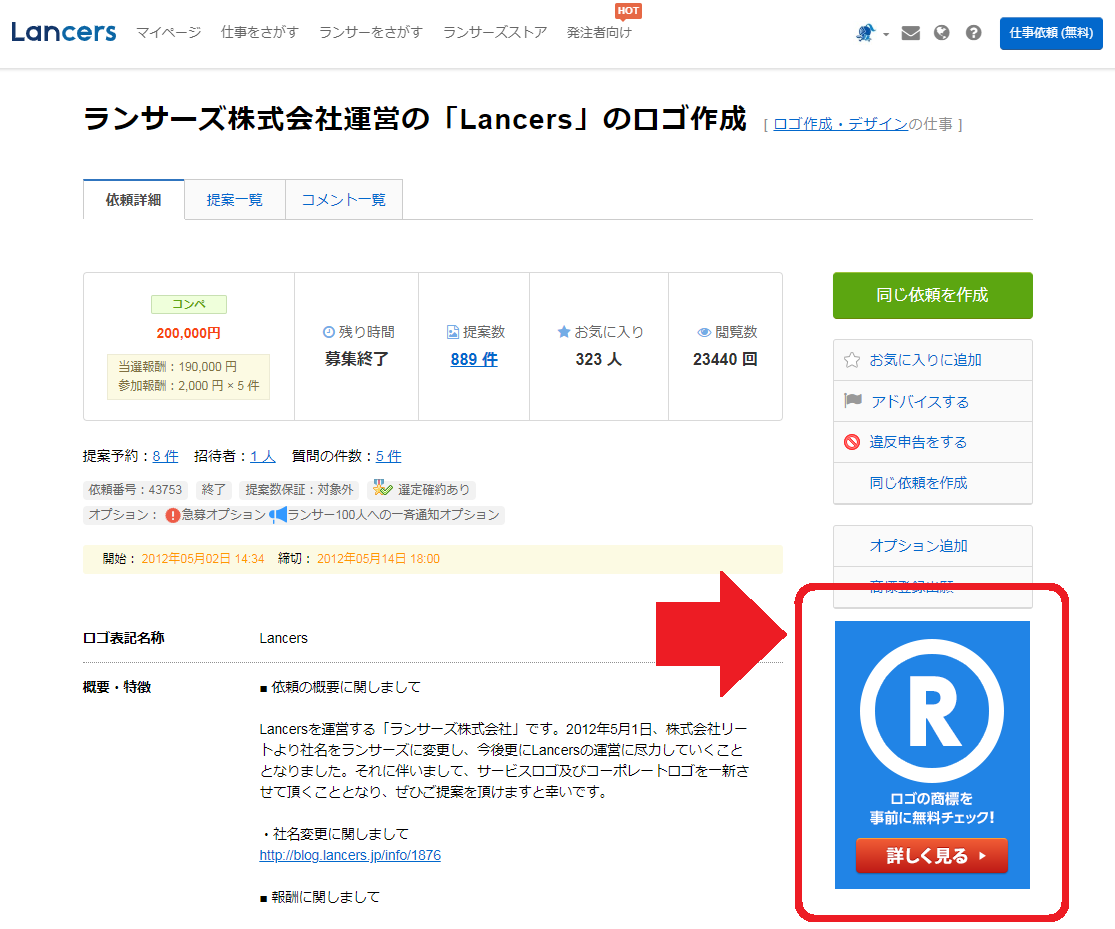The height and width of the screenshot is (929, 1115).
Task: Click the megaphone icon for 一斉通知オプション
Action: coord(278,514)
